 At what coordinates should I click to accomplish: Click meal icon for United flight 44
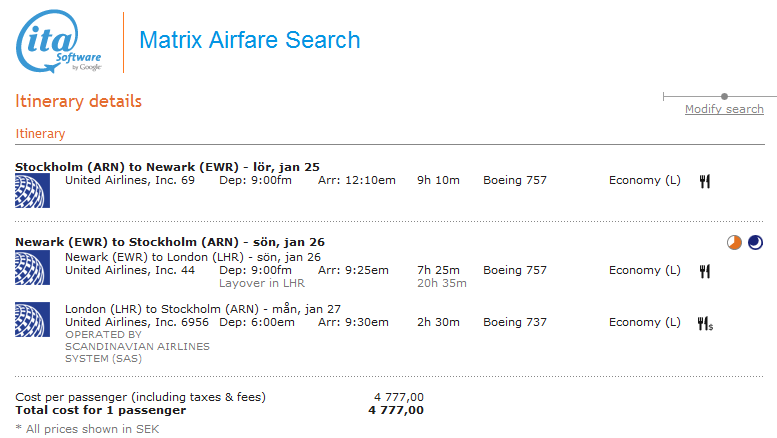point(705,271)
